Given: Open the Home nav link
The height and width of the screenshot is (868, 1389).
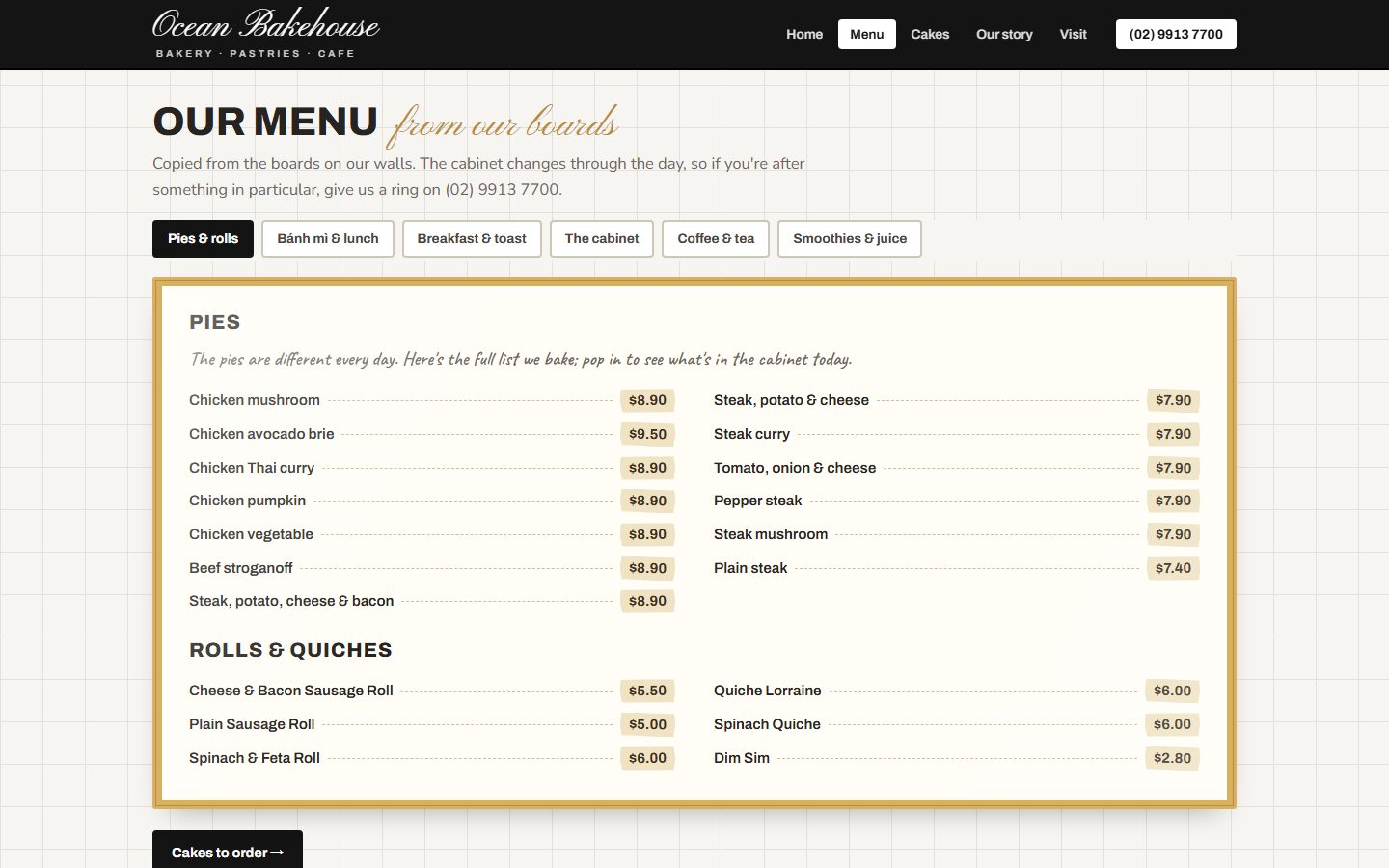Looking at the screenshot, I should point(804,34).
